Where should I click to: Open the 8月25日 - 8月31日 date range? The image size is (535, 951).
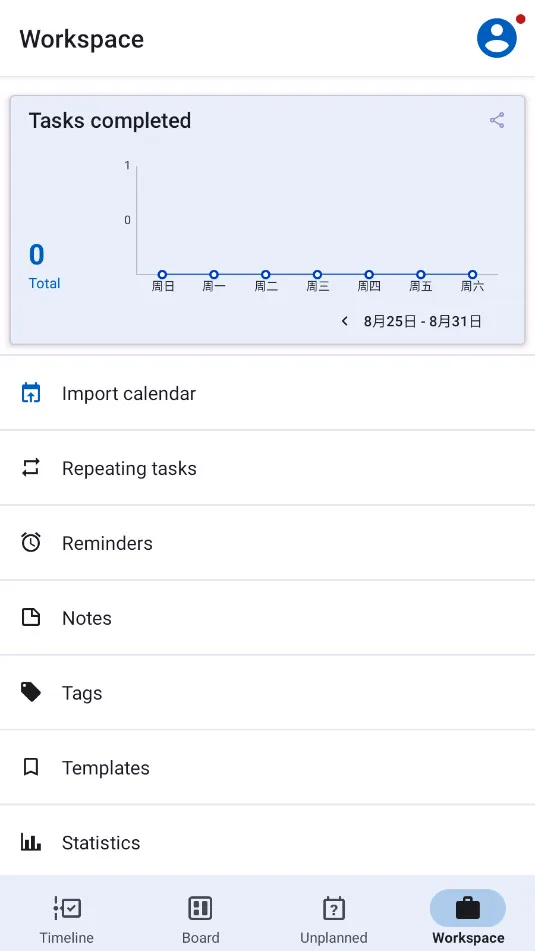click(422, 321)
